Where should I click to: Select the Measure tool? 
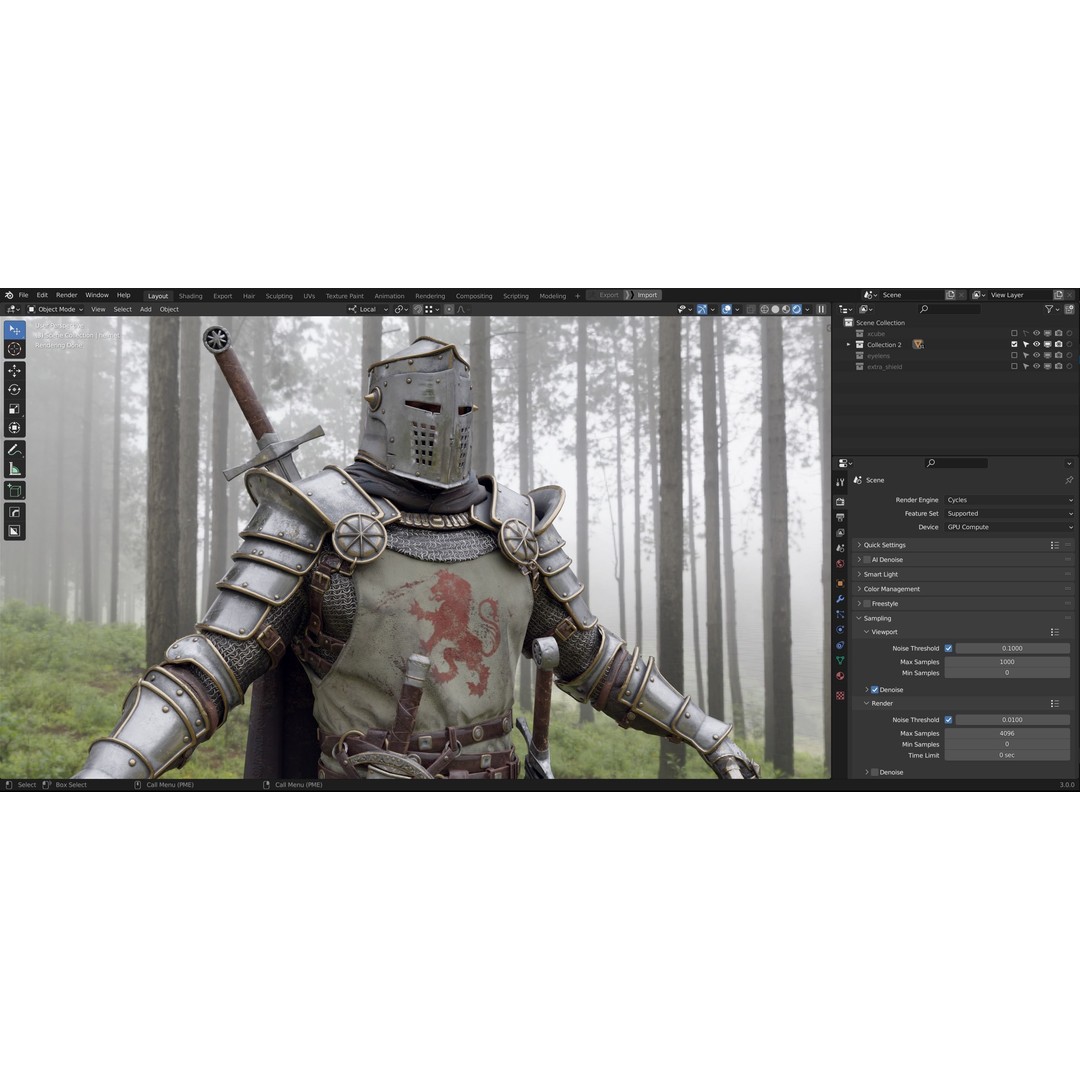click(x=14, y=469)
